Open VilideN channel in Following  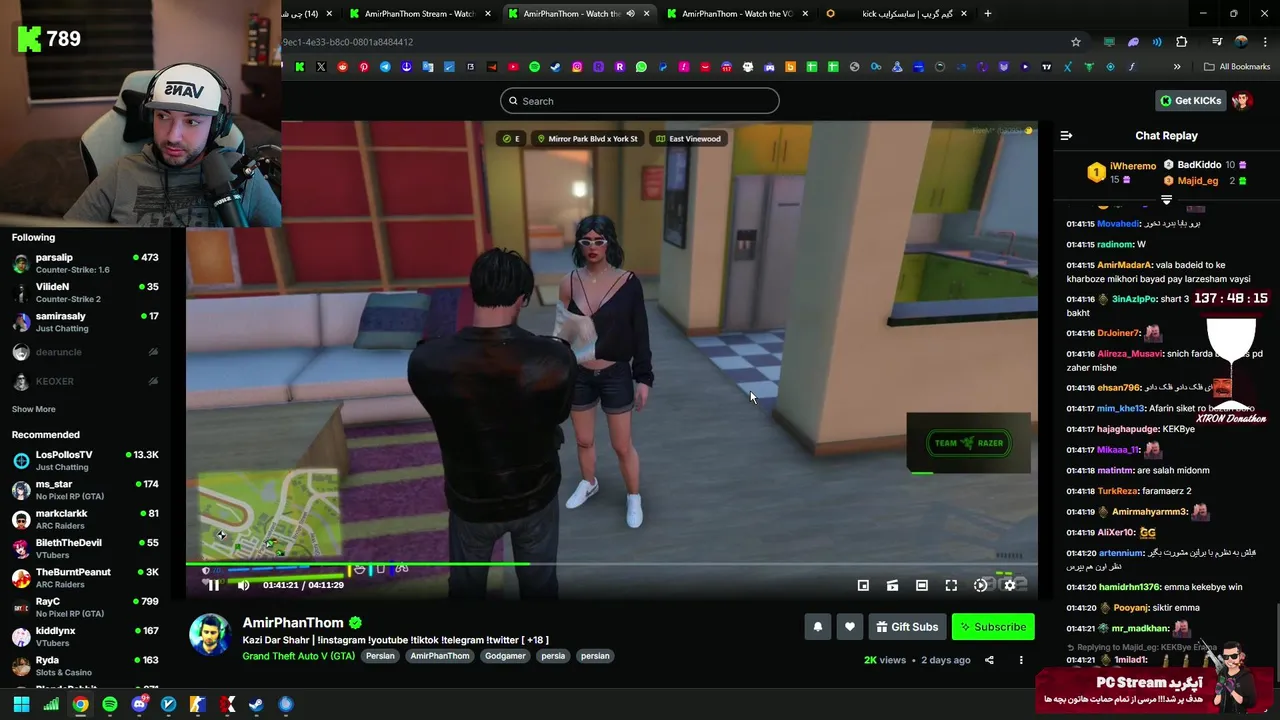[x=85, y=292]
